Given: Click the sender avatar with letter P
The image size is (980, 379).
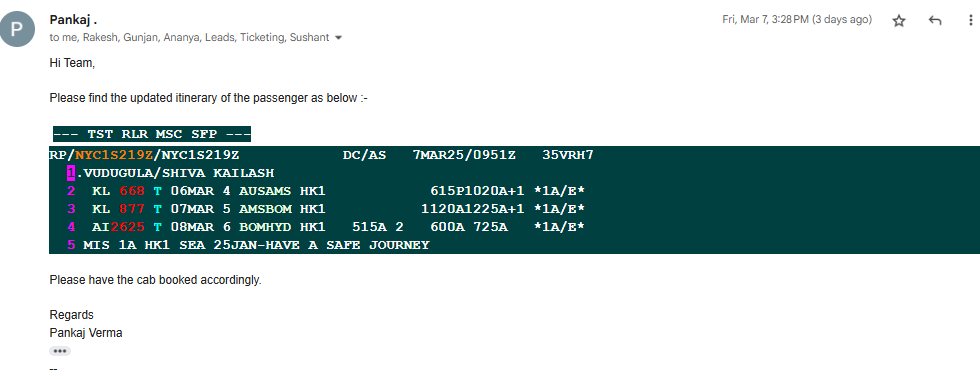Looking at the screenshot, I should point(17,29).
